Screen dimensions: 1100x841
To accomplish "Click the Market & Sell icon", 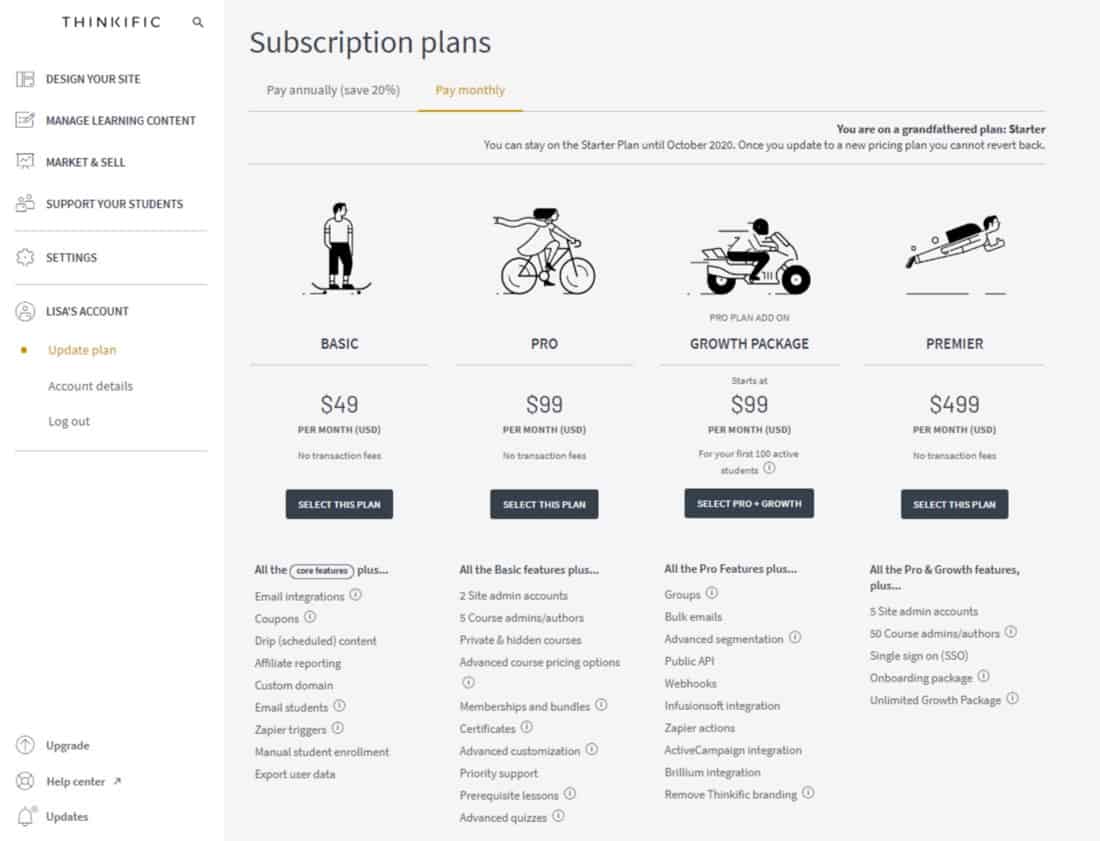I will click(x=25, y=162).
